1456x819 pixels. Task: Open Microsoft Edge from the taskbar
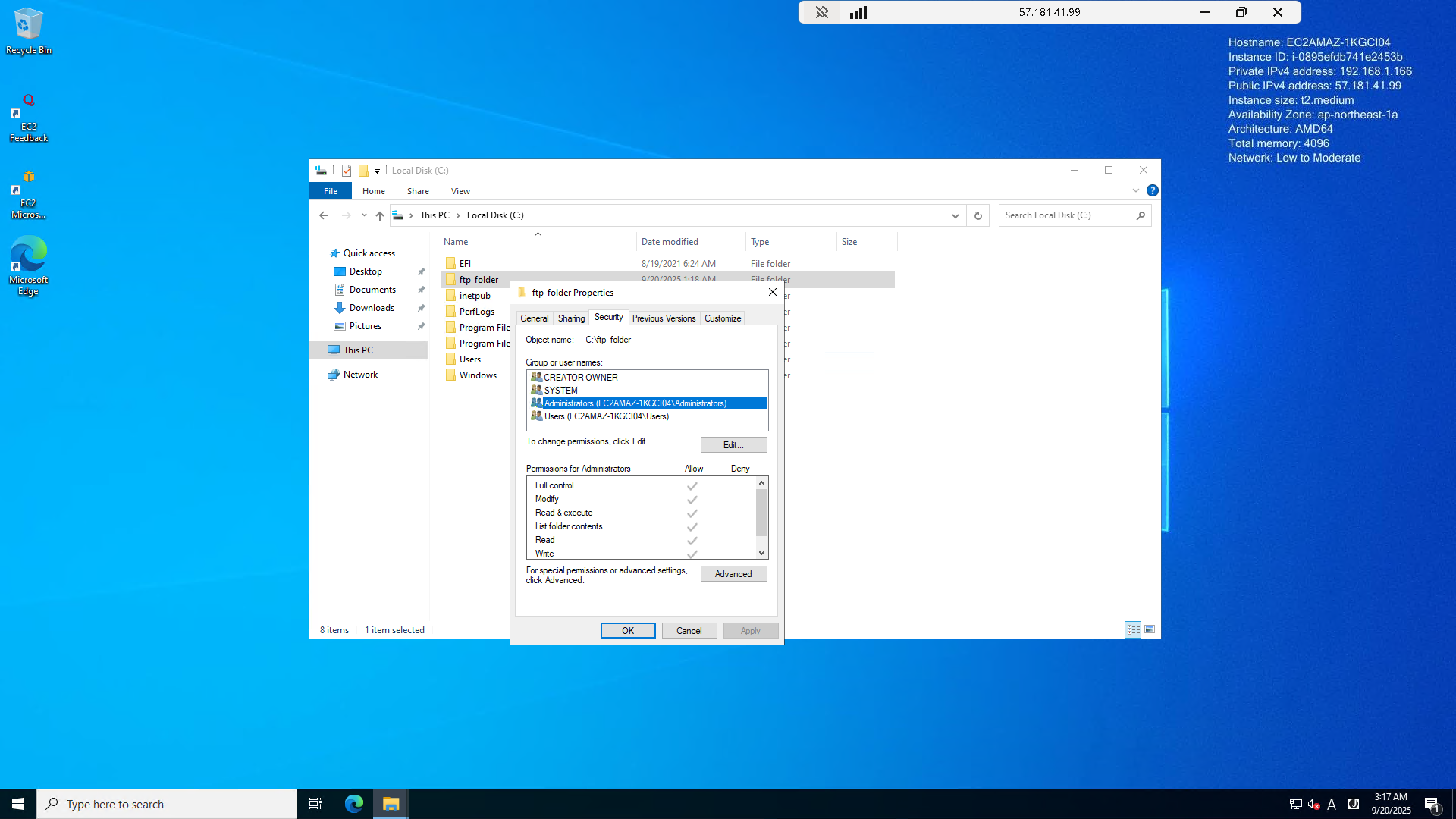pyautogui.click(x=354, y=804)
